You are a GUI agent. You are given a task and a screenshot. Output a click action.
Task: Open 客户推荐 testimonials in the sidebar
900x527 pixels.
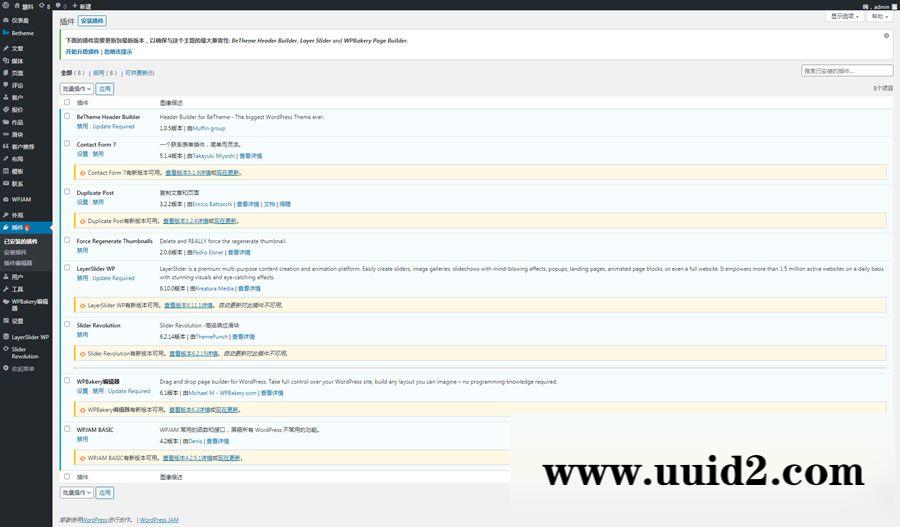point(23,146)
